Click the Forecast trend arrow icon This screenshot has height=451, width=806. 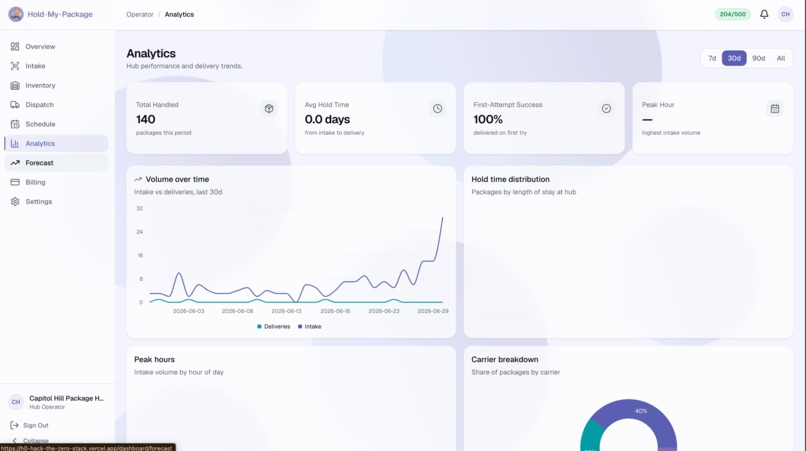(x=15, y=163)
